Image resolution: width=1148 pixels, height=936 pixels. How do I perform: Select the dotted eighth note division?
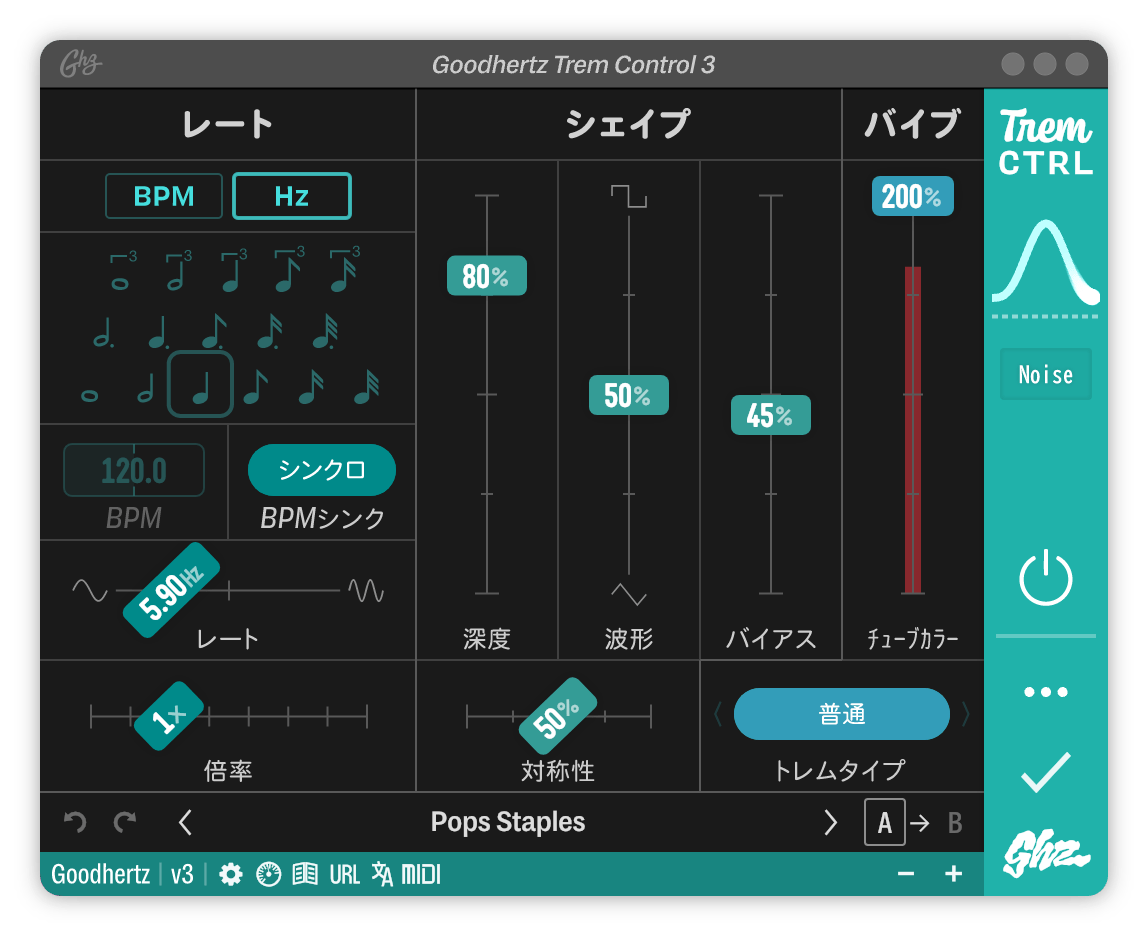[x=214, y=332]
